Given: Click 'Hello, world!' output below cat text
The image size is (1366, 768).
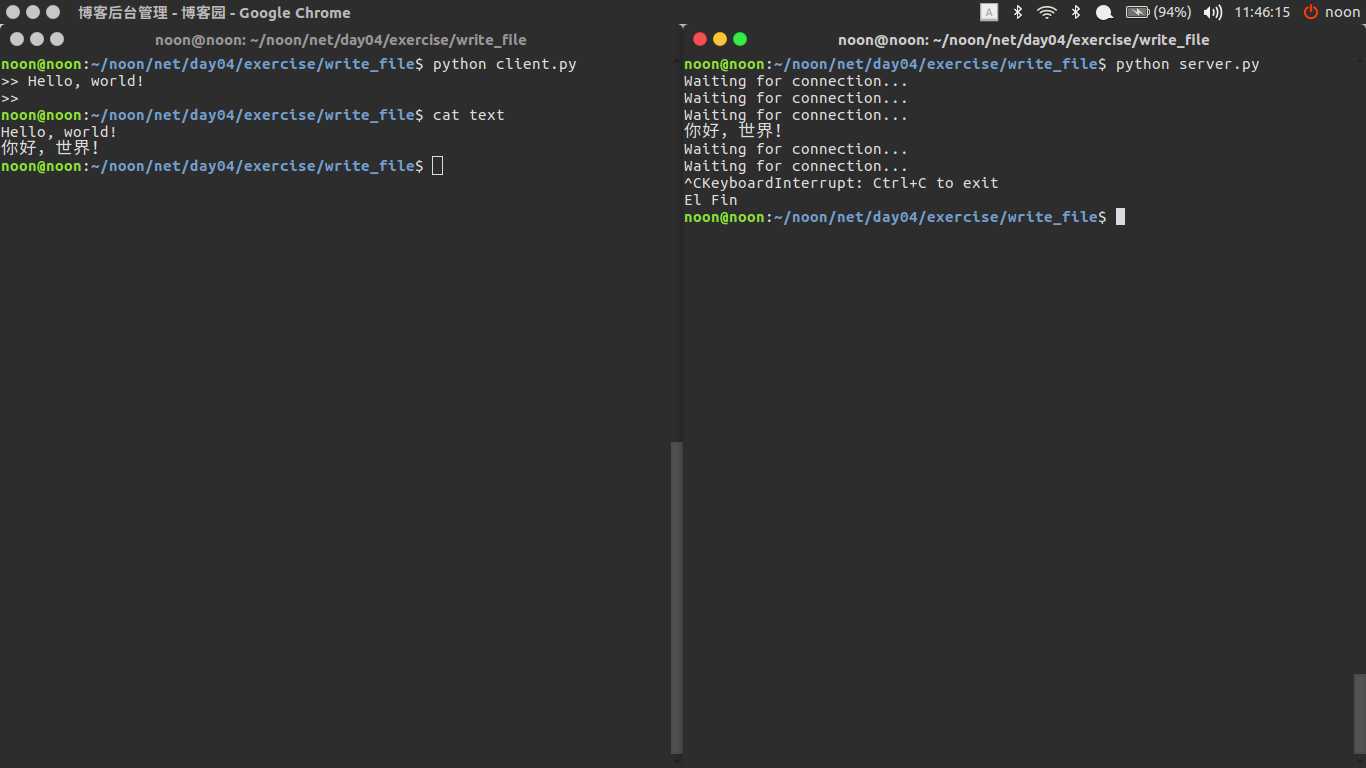Looking at the screenshot, I should pos(59,132).
